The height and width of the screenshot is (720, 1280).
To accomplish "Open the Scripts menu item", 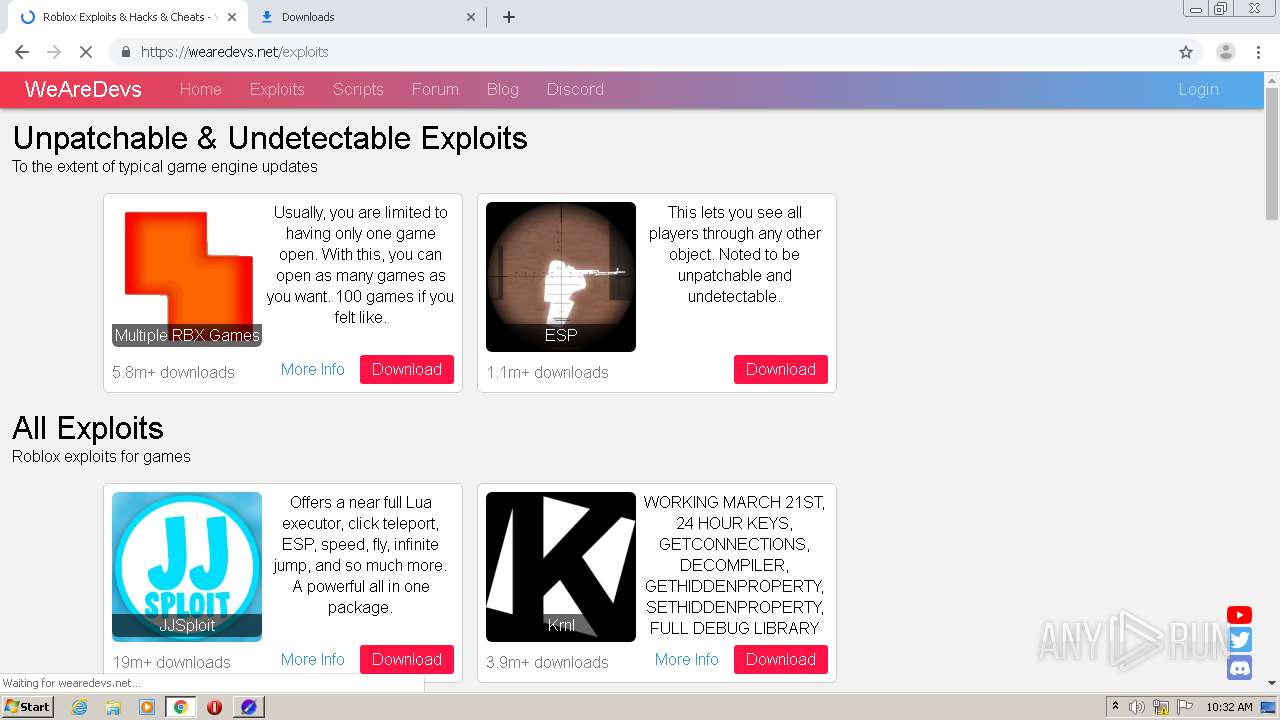I will point(358,89).
